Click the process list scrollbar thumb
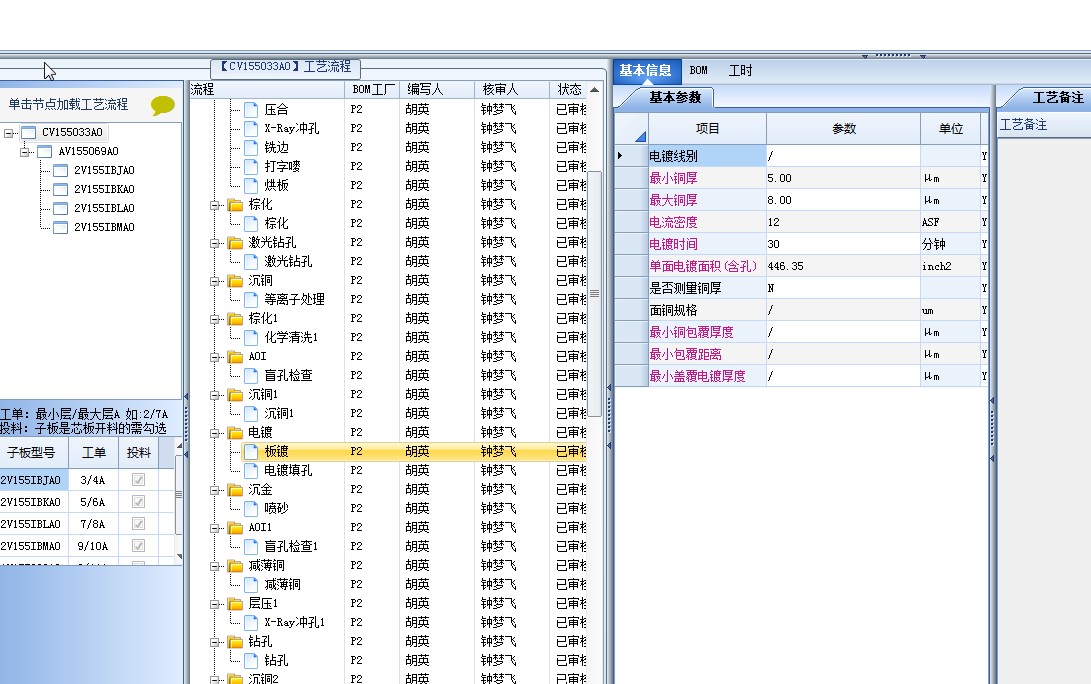The height and width of the screenshot is (684, 1091). click(594, 294)
